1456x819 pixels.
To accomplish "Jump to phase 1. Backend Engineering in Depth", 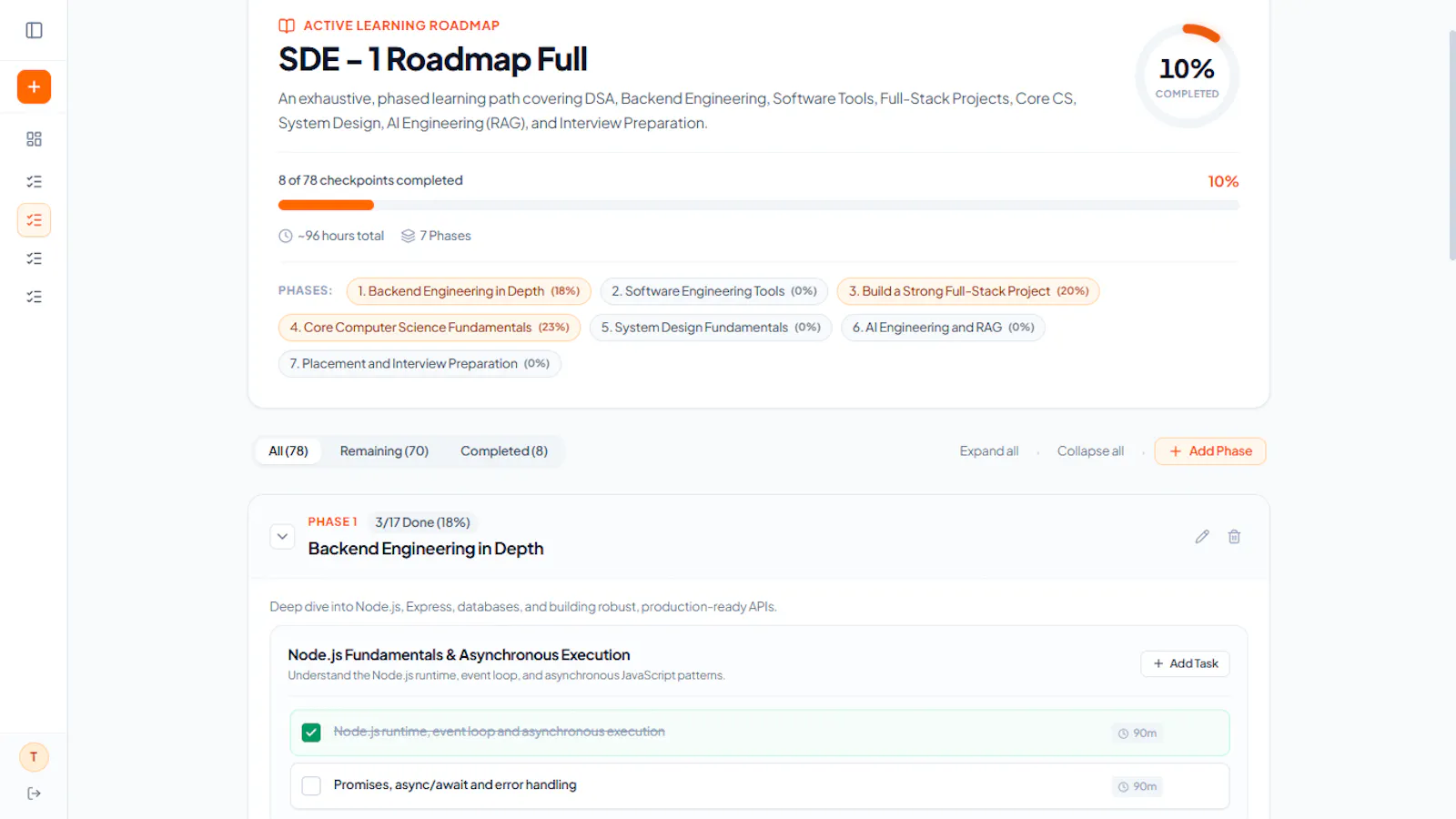I will click(x=469, y=291).
